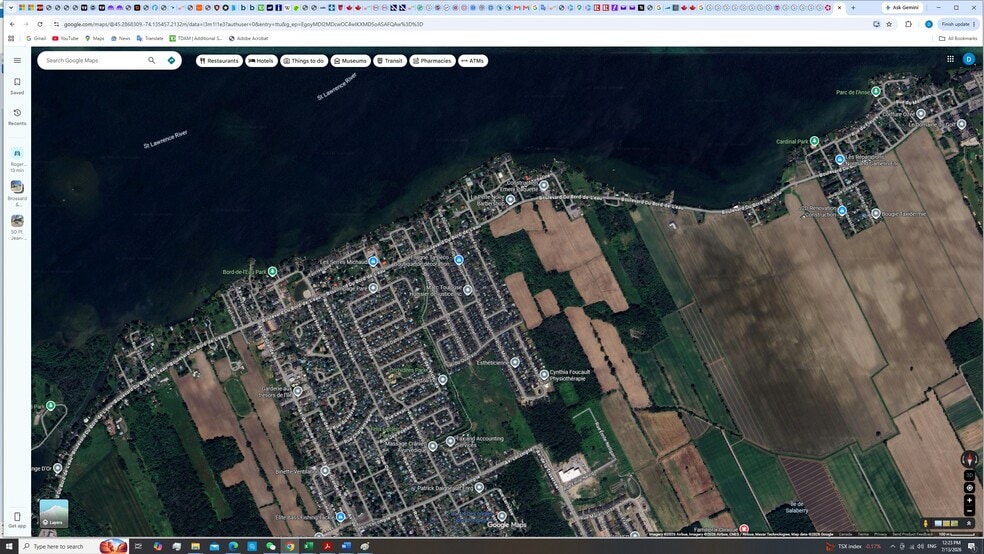Screen dimensions: 984x554
Task: Open Chrome three-dot menu beside Finish update
Action: tap(974, 24)
